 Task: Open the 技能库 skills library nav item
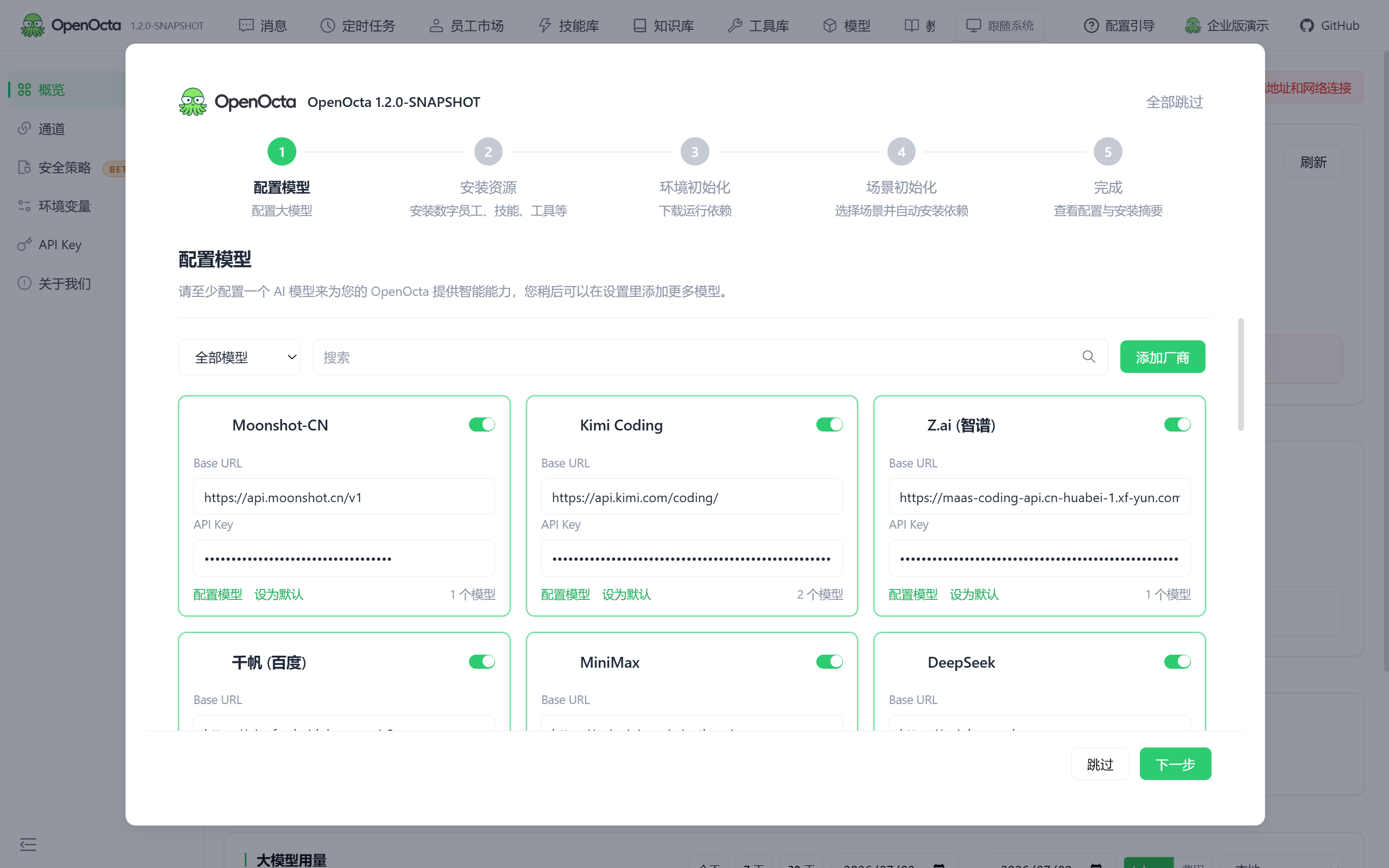tap(569, 26)
